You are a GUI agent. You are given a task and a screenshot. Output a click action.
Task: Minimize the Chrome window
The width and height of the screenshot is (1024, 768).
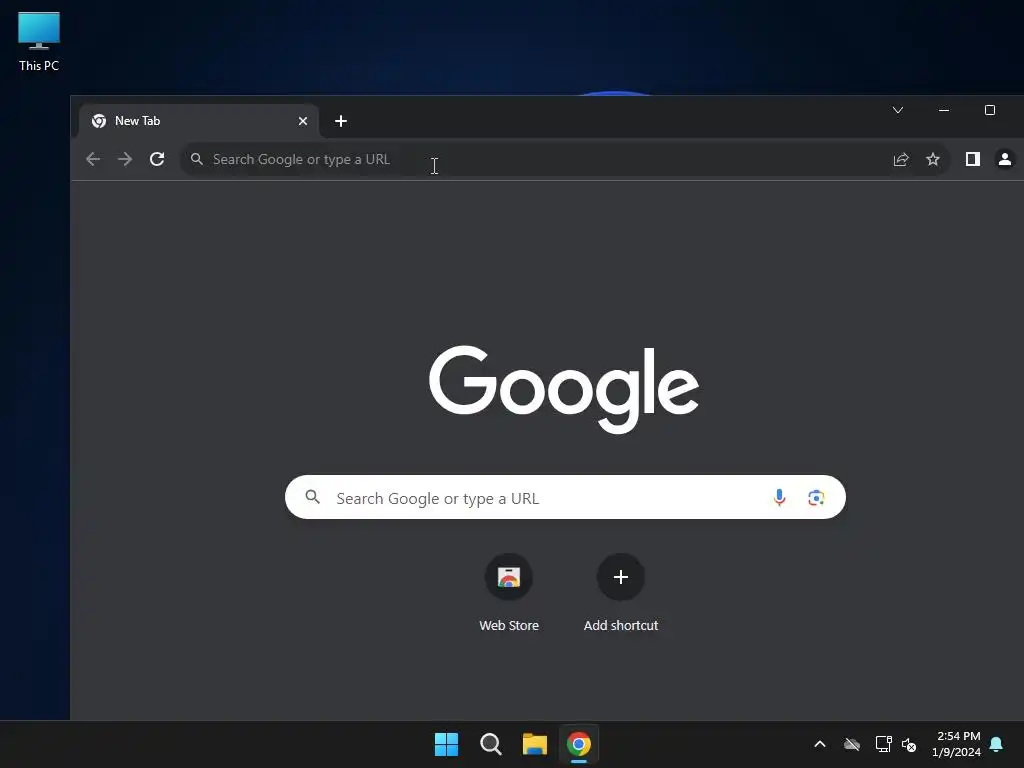coord(944,110)
